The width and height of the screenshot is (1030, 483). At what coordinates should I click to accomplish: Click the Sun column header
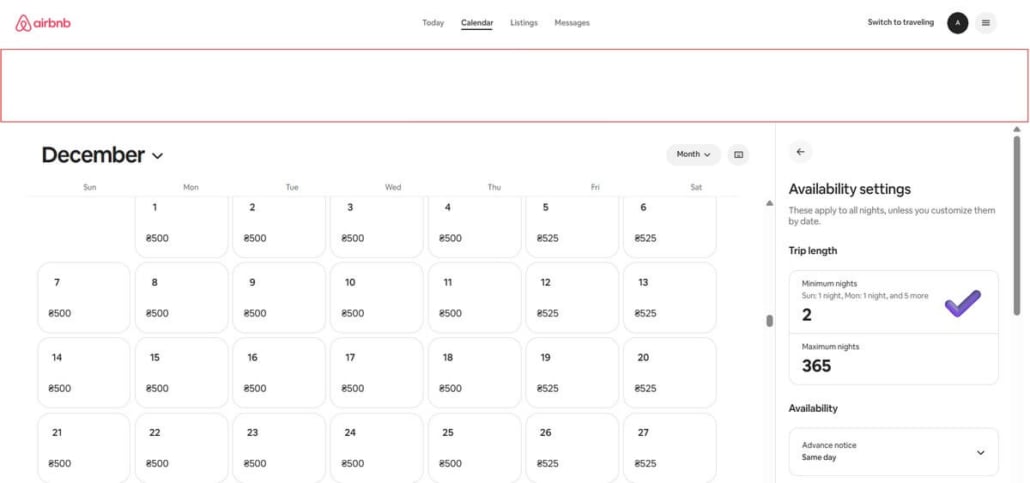[x=90, y=187]
